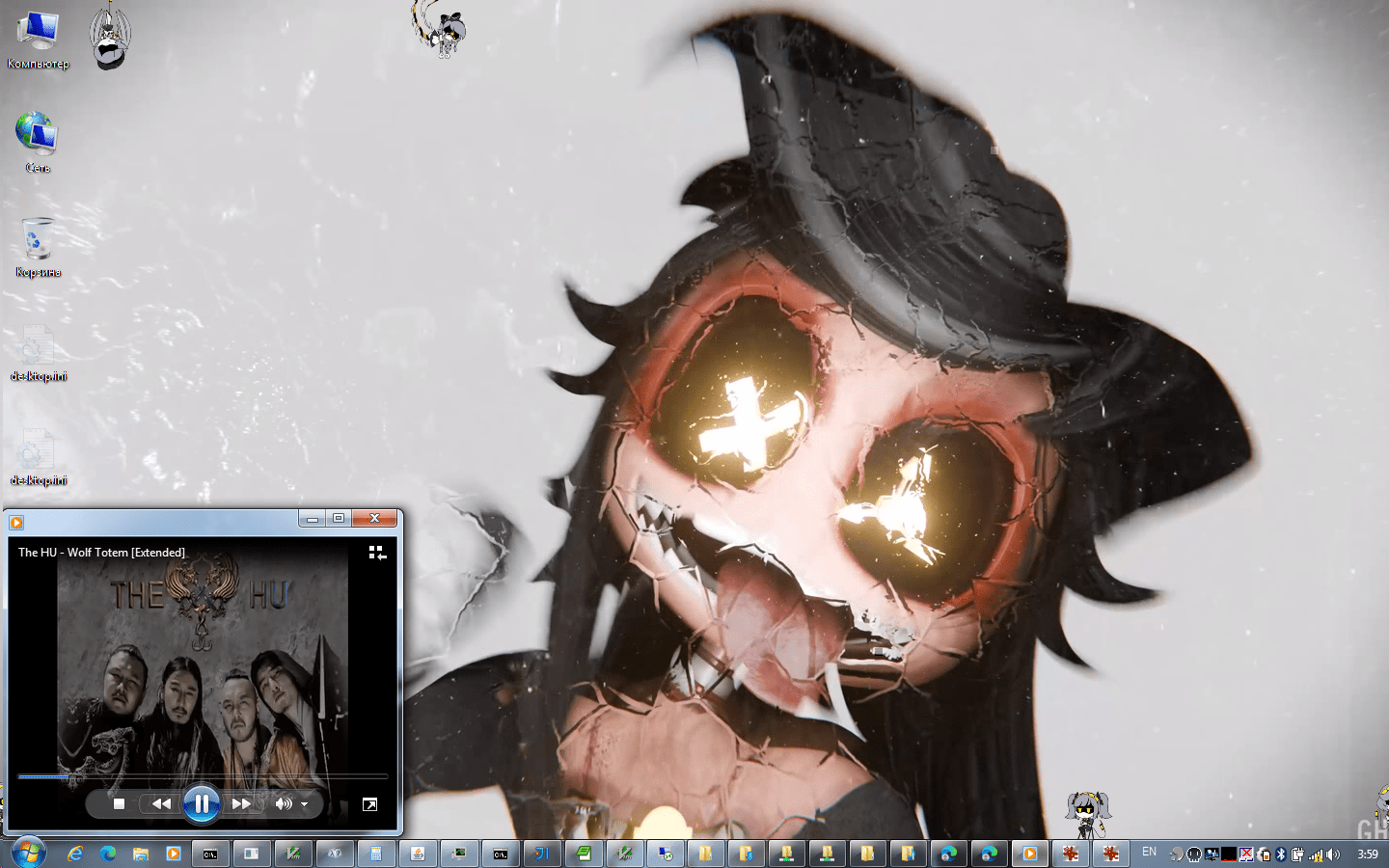Open the volume drop-down arrow
1389x868 pixels.
click(x=305, y=804)
